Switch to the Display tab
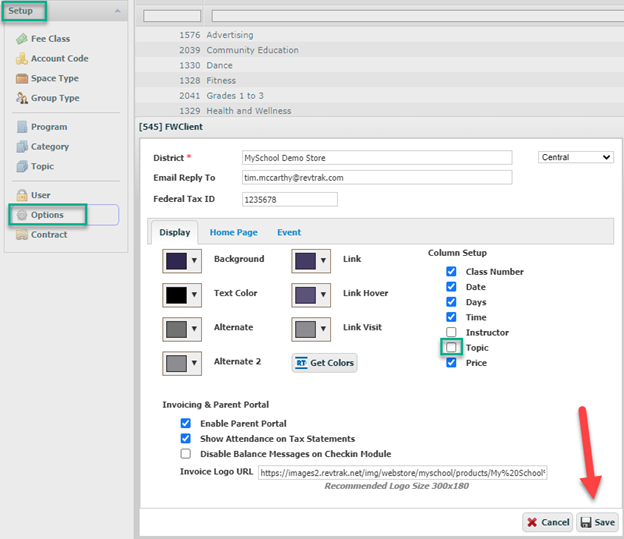Viewport: 624px width, 539px height. coord(174,232)
